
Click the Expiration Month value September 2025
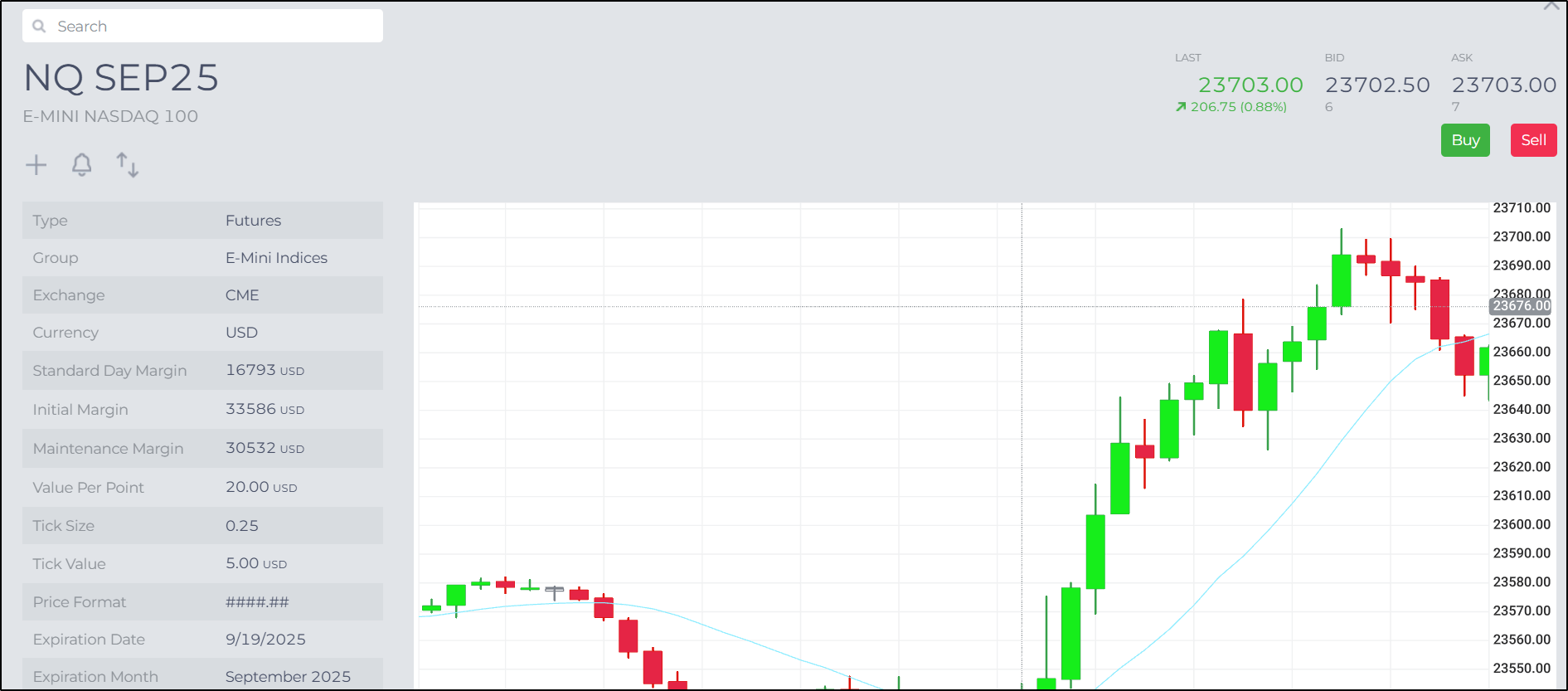click(288, 677)
